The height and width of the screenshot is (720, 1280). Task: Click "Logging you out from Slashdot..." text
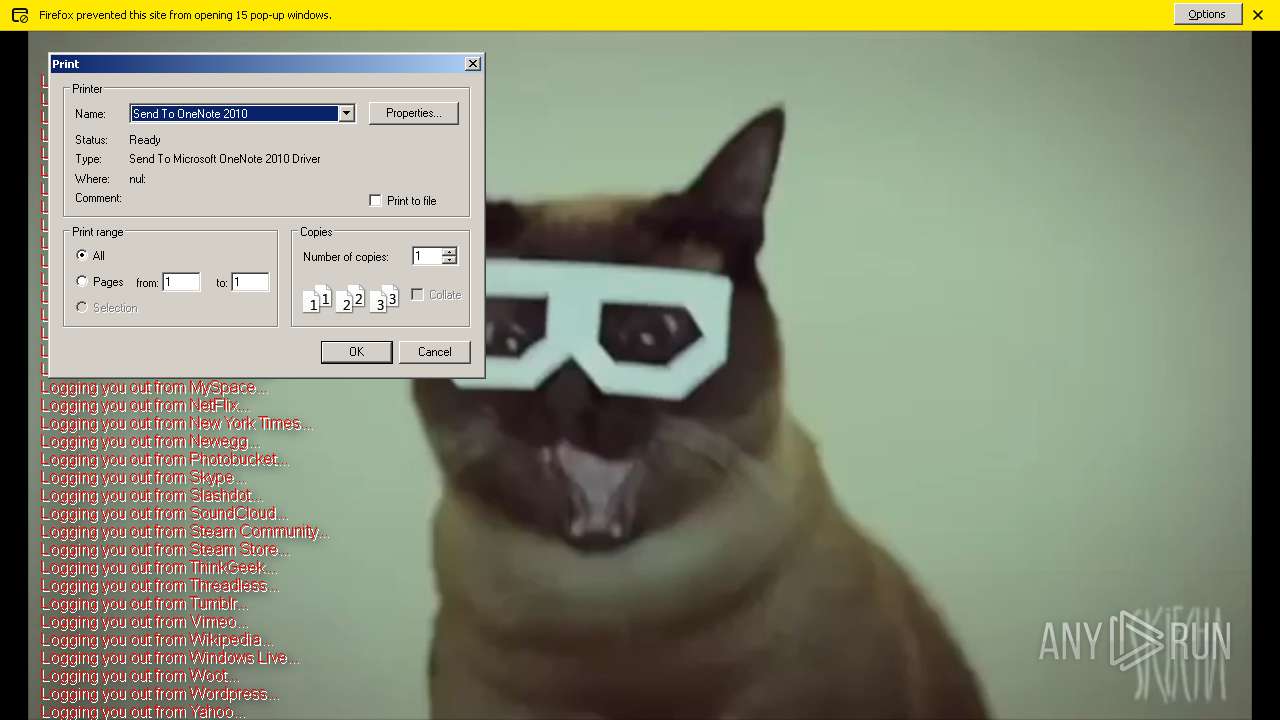pyautogui.click(x=152, y=496)
